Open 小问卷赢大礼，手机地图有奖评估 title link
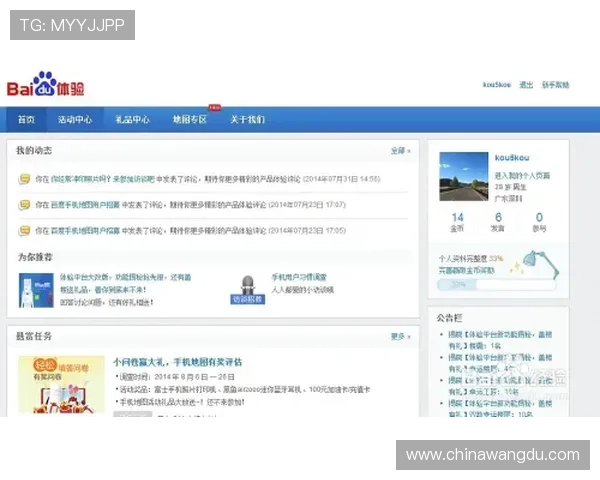The width and height of the screenshot is (600, 480). tap(178, 362)
